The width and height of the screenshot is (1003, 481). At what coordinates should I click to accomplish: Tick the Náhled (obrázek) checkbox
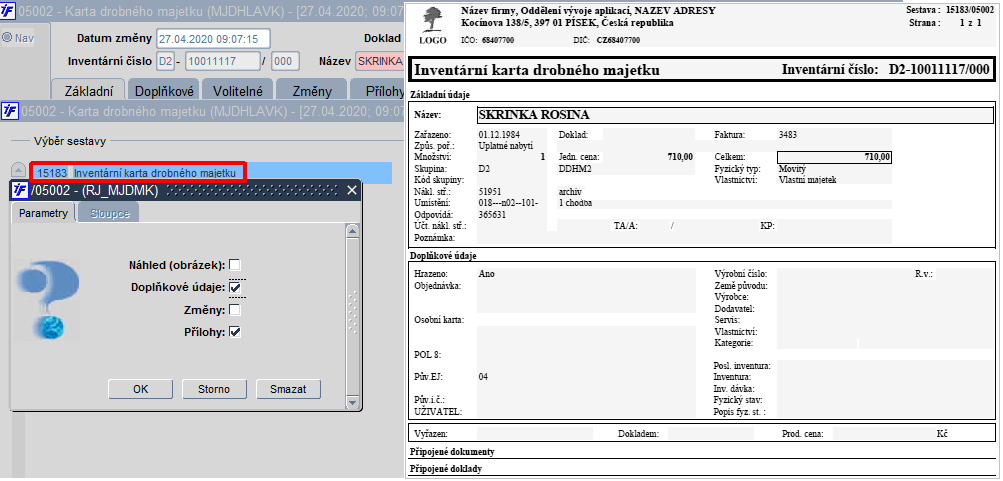pyautogui.click(x=235, y=265)
